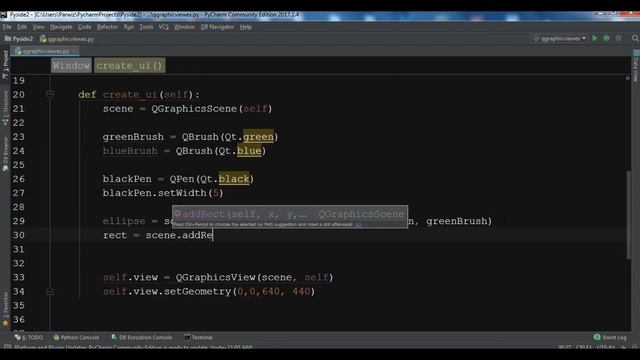Screen dimensions: 640x360
Task: Click the create_ui() method breadcrumb
Action: coord(129,66)
